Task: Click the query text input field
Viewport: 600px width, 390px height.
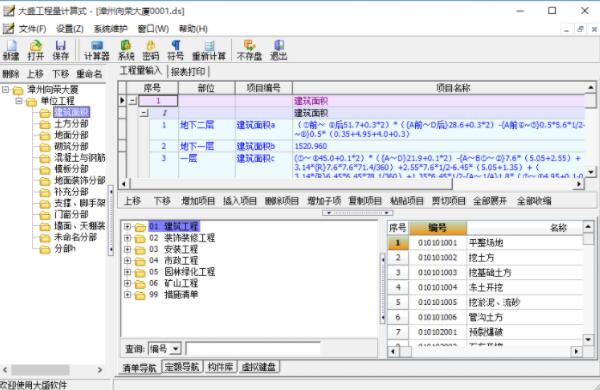Action: pyautogui.click(x=253, y=349)
